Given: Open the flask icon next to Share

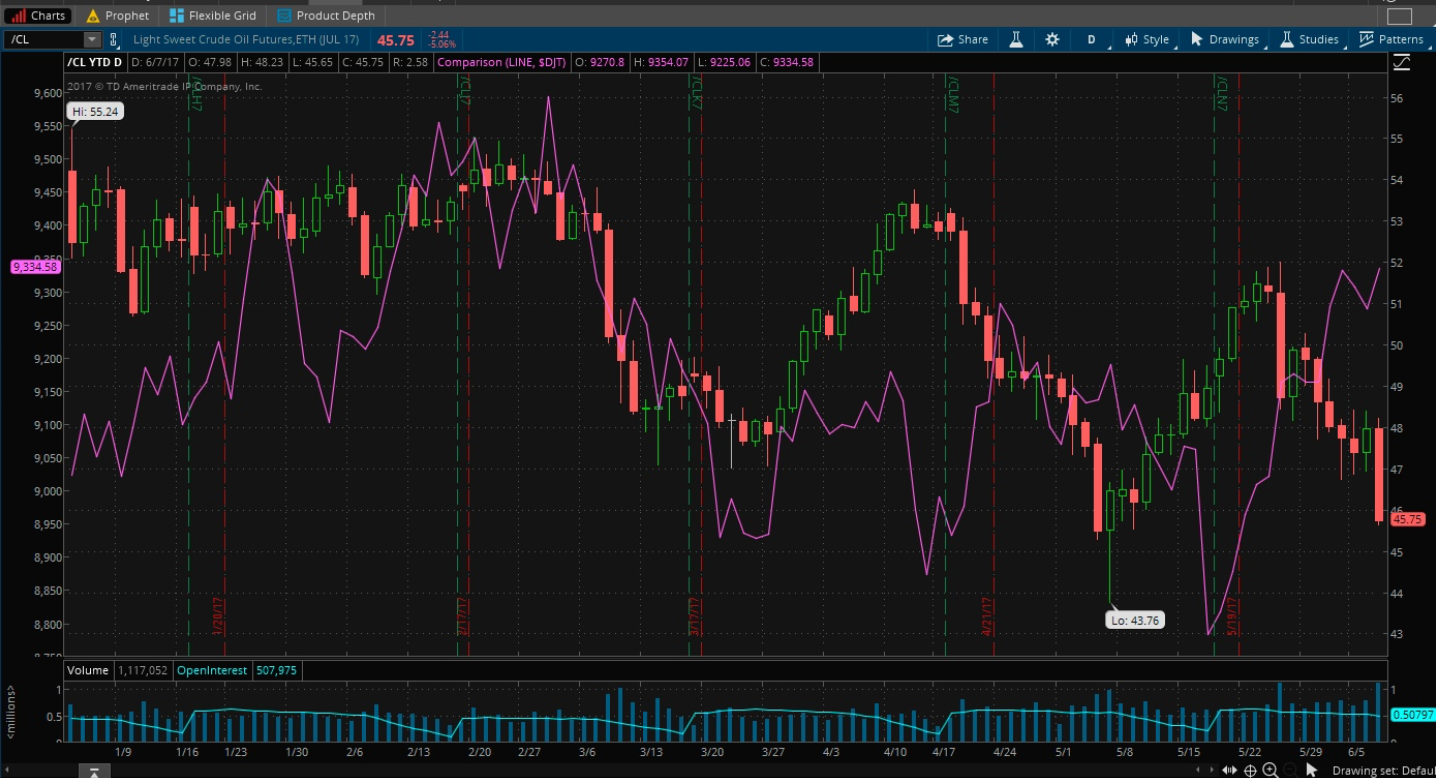Looking at the screenshot, I should coord(1016,40).
